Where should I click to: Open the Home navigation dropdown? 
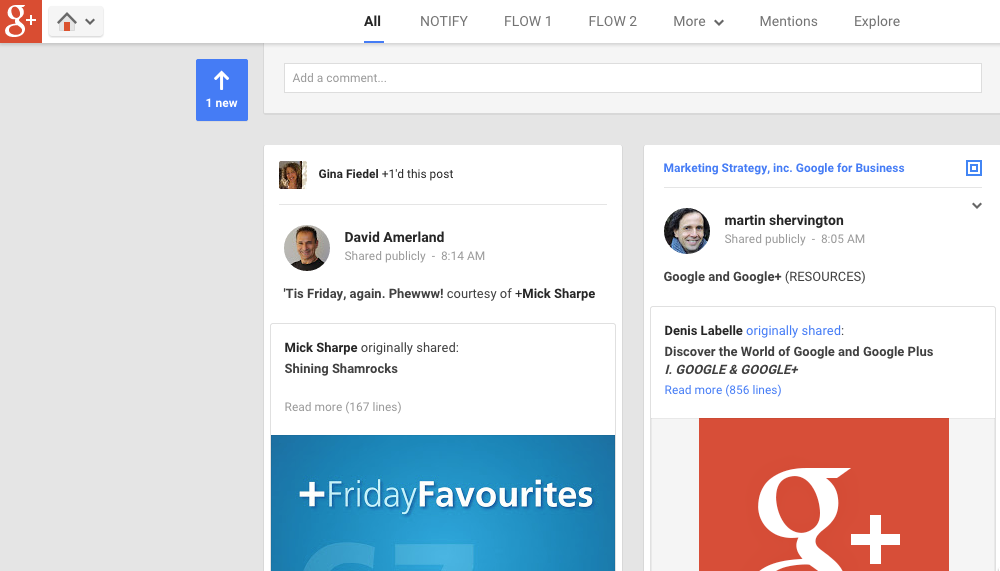click(76, 22)
